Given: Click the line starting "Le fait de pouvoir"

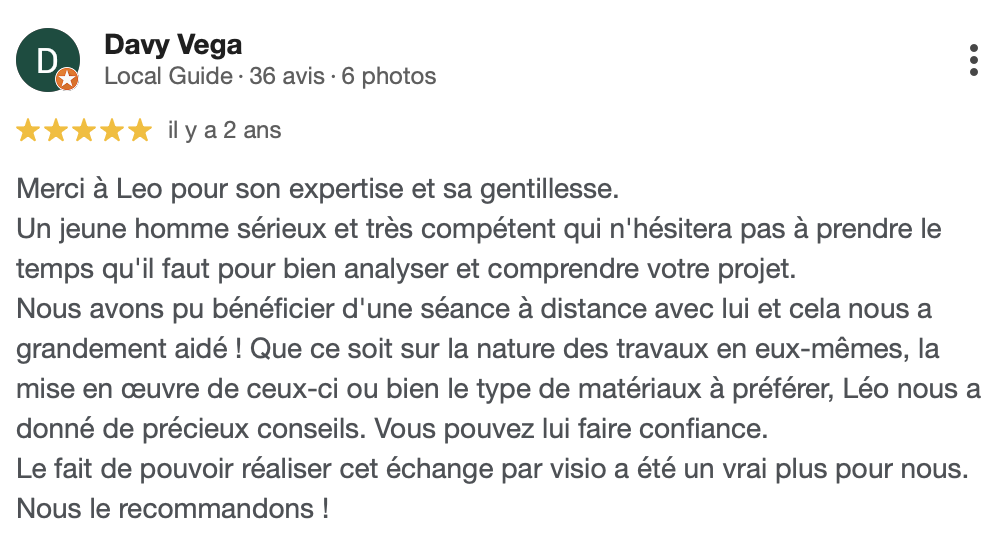Looking at the screenshot, I should 493,468.
